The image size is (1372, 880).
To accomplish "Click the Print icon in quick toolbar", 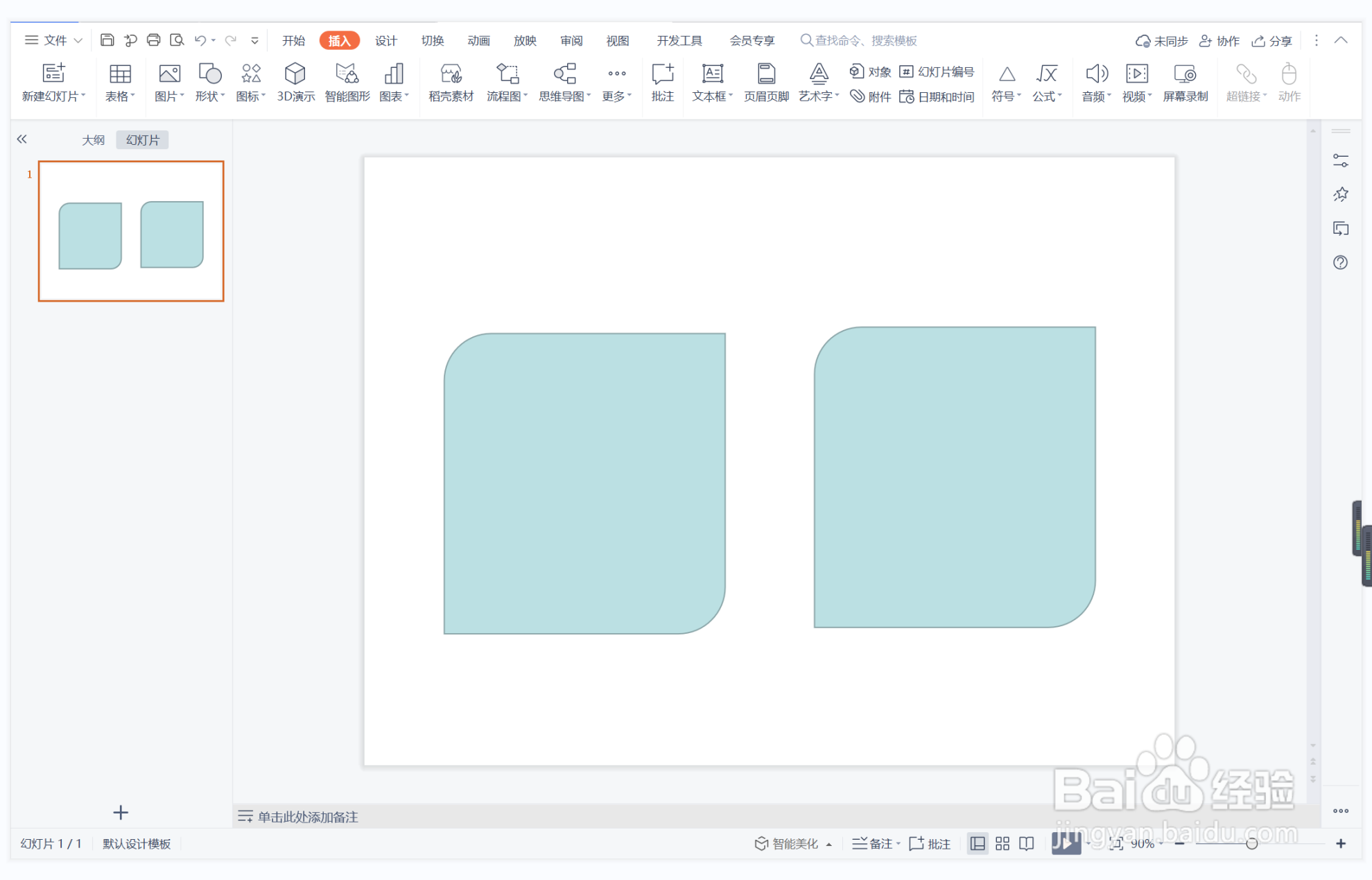I will tap(153, 40).
